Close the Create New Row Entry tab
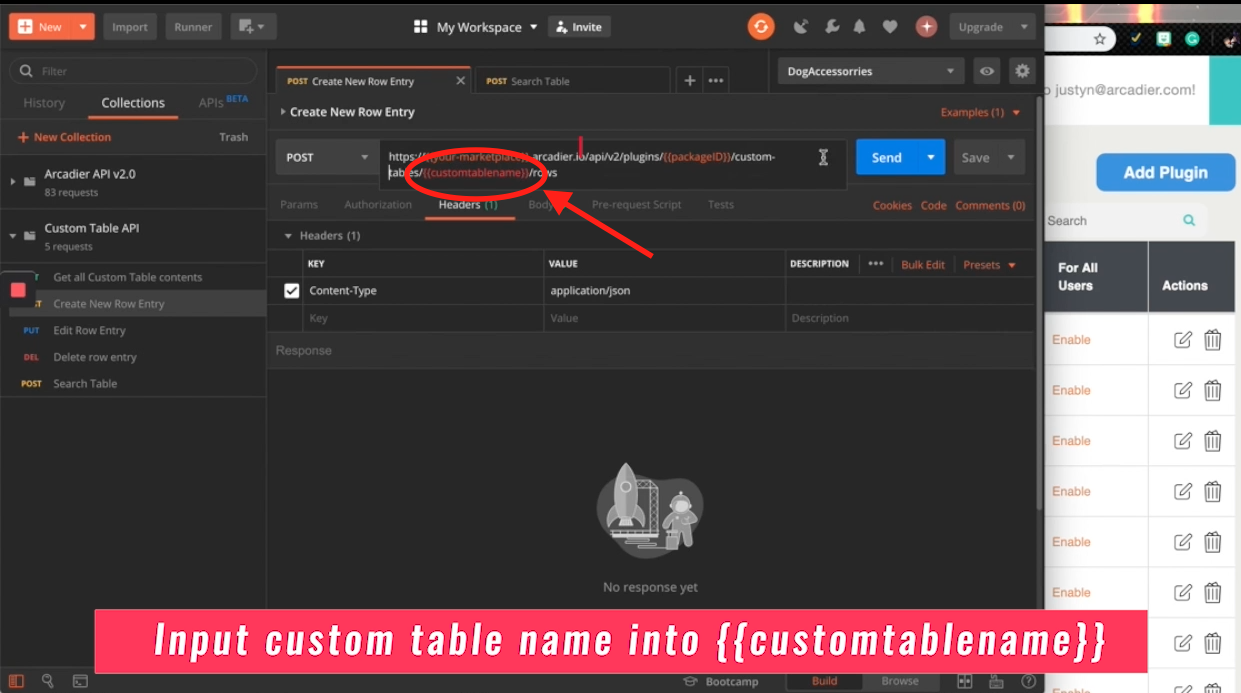1241x693 pixels. coord(460,81)
